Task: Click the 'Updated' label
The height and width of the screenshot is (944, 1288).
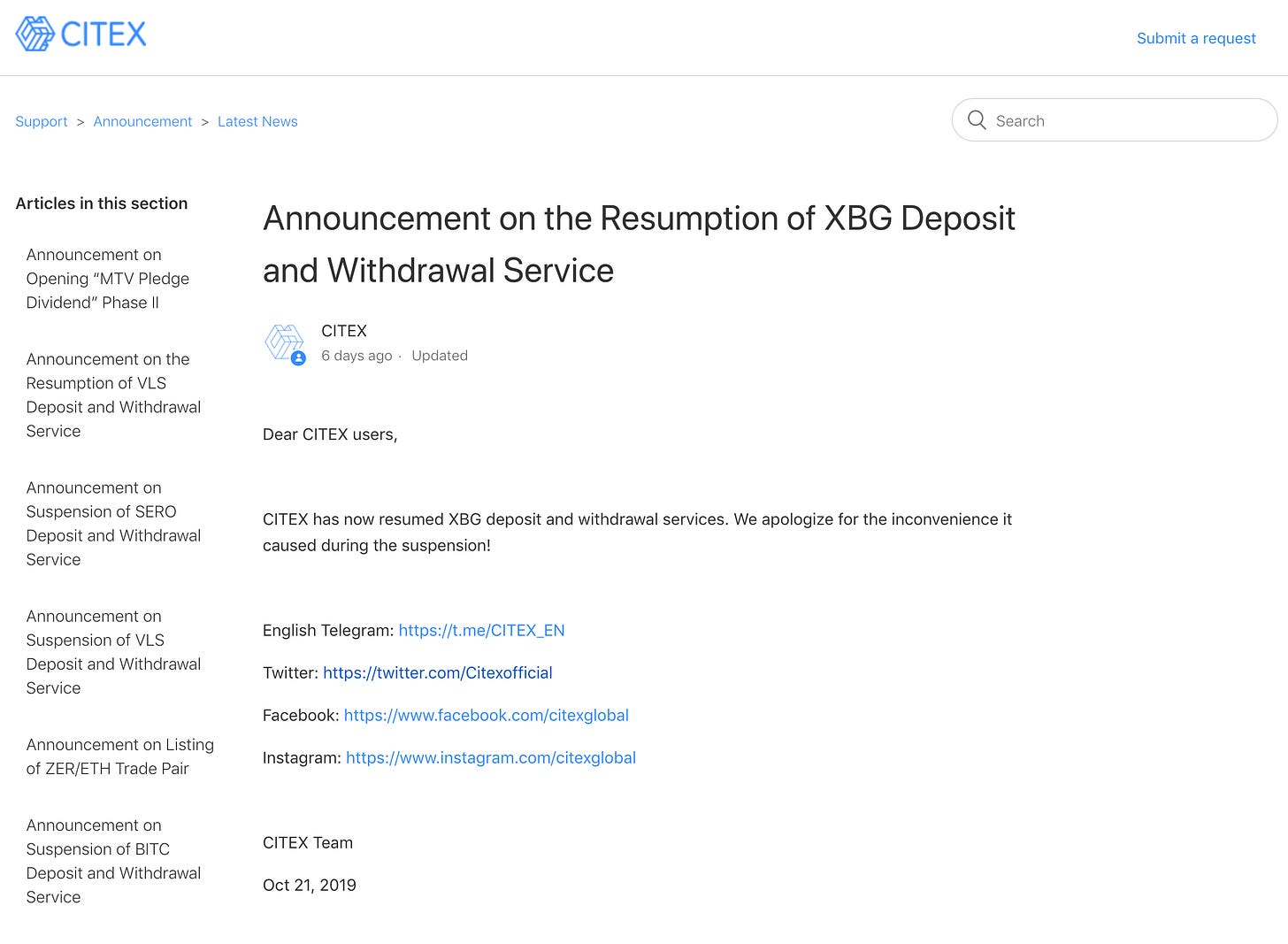Action: tap(440, 356)
